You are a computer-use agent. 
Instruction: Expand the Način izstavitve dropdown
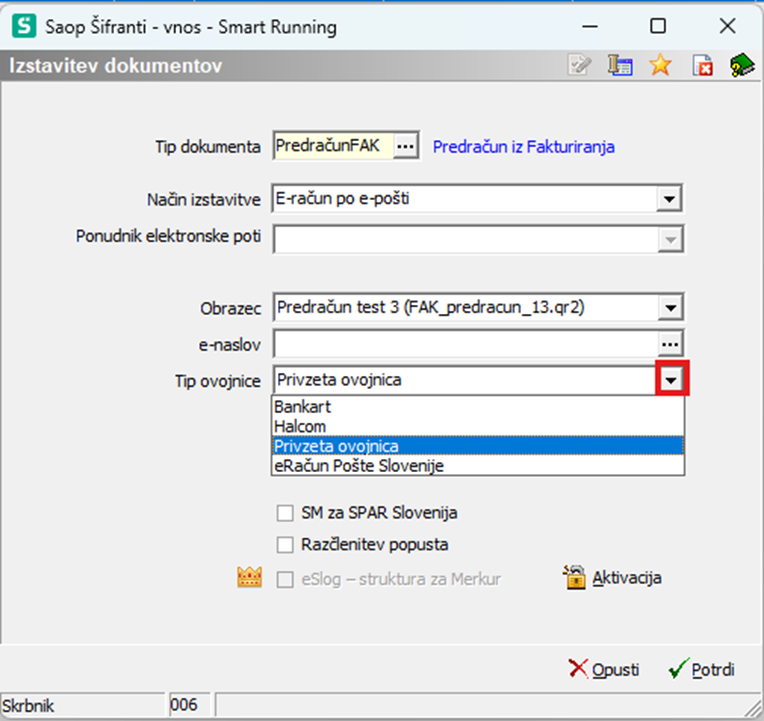(668, 199)
